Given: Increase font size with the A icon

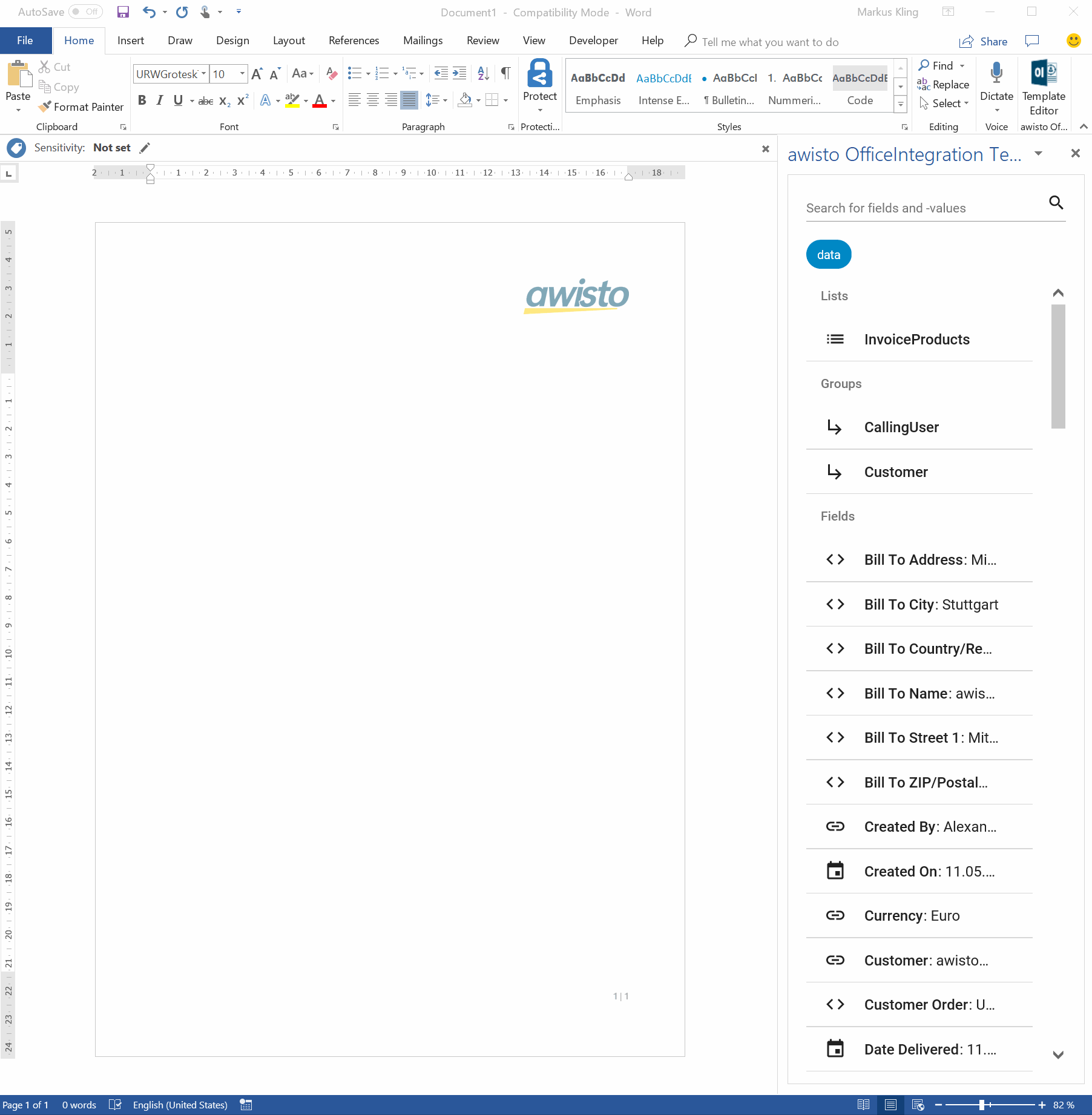Looking at the screenshot, I should coord(257,74).
